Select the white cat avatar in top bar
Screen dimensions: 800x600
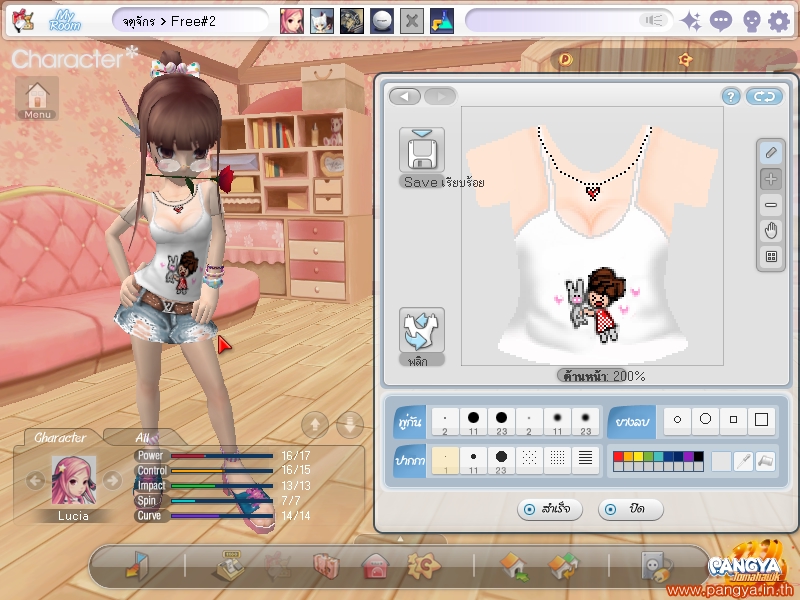tap(322, 21)
